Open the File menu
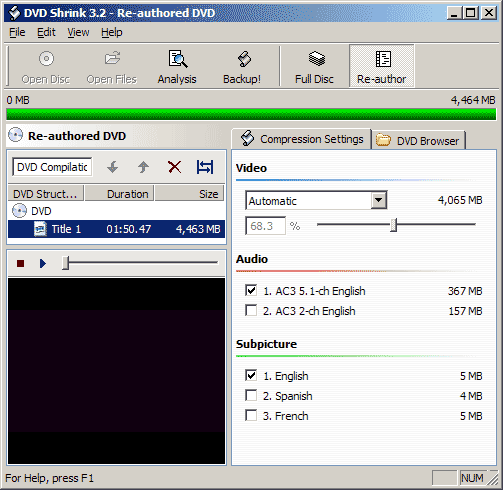This screenshot has width=503, height=490. [17, 32]
